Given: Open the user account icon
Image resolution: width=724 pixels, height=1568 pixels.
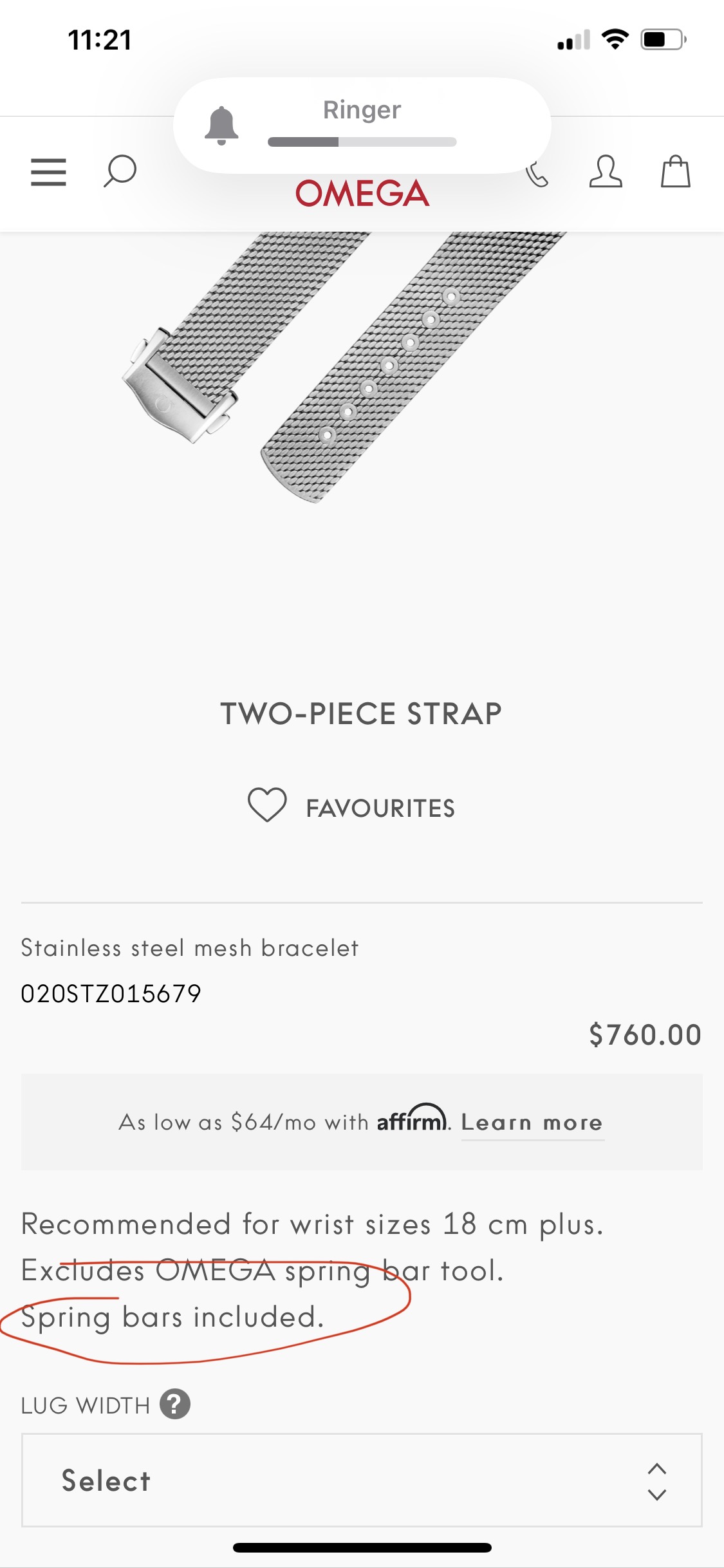Looking at the screenshot, I should coord(606,171).
